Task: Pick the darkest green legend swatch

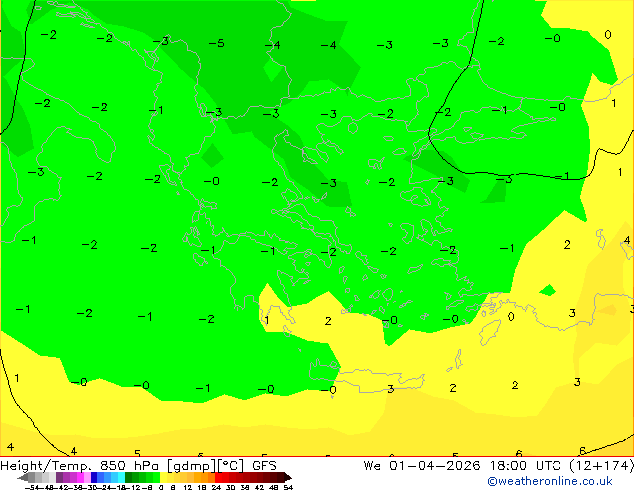Action: point(129,477)
